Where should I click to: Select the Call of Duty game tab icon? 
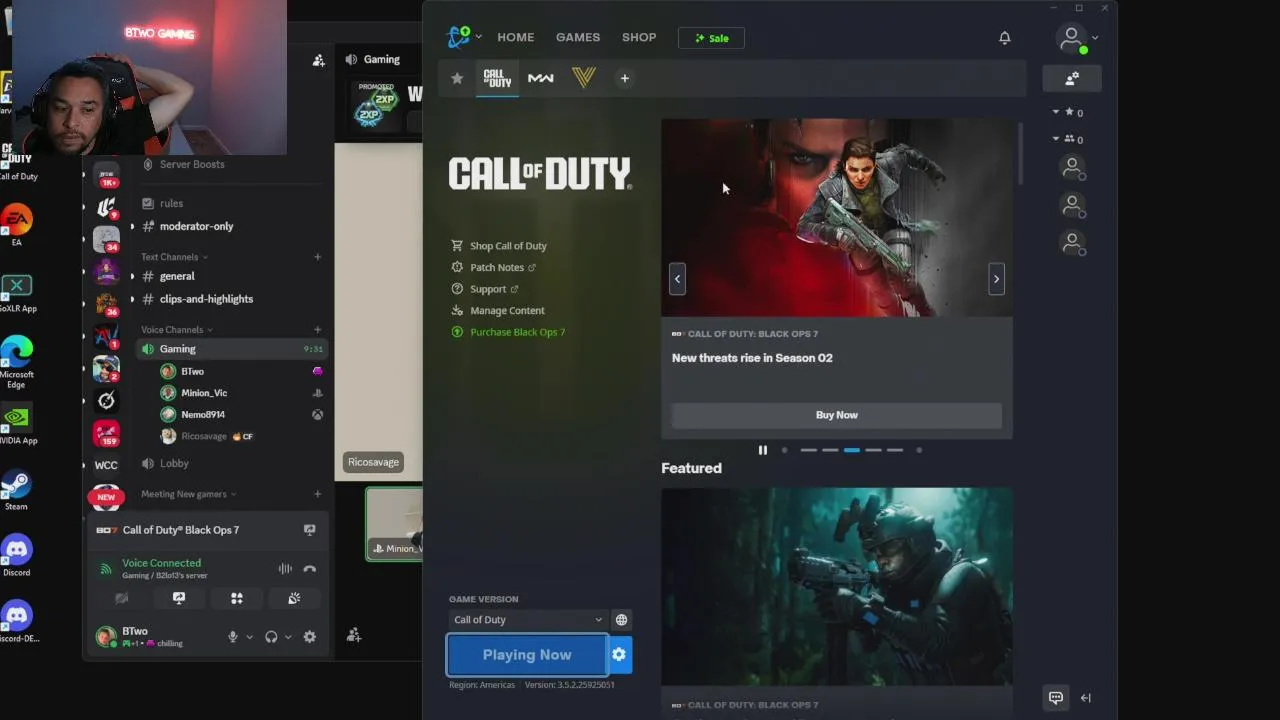coord(497,78)
